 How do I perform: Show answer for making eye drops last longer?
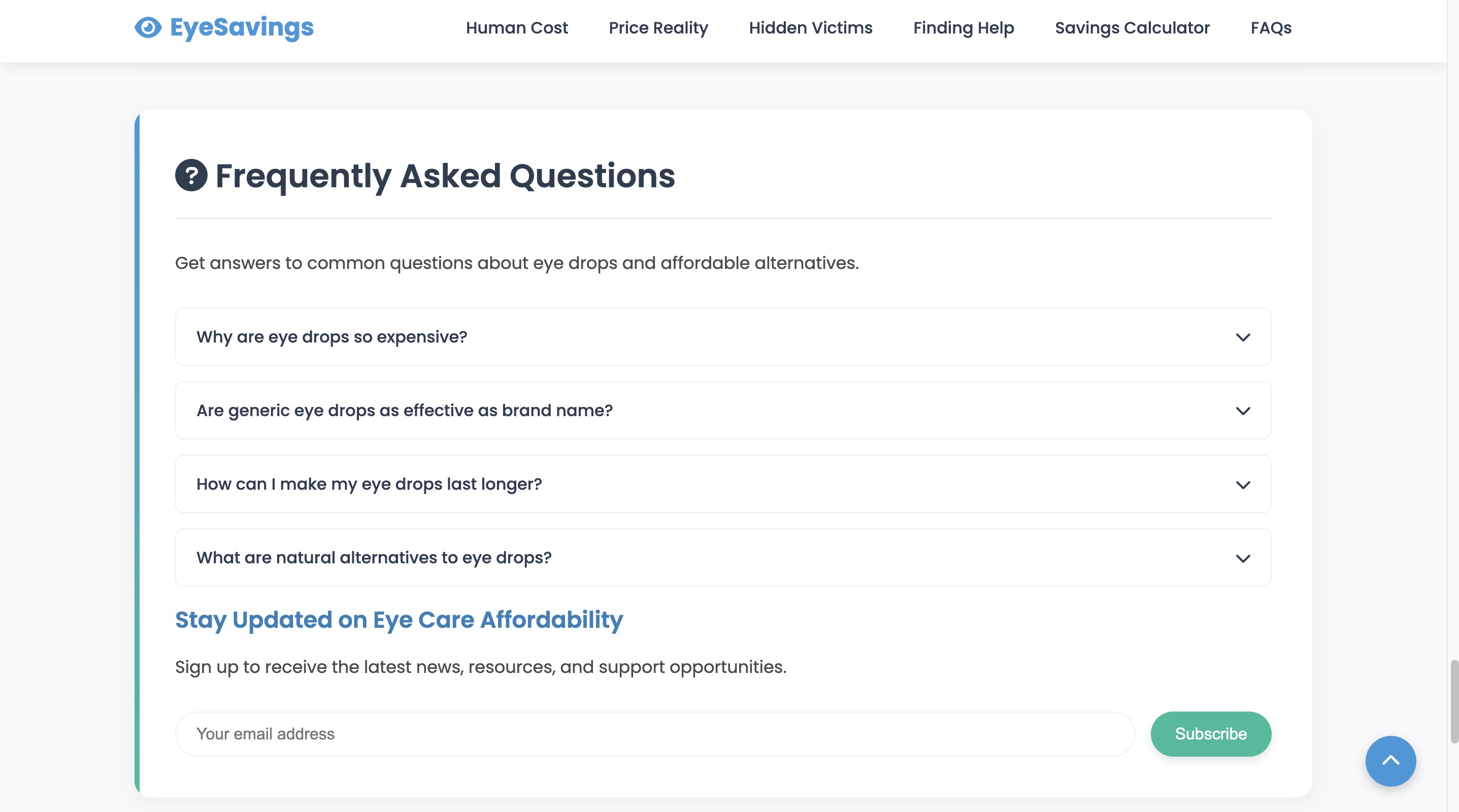369,484
